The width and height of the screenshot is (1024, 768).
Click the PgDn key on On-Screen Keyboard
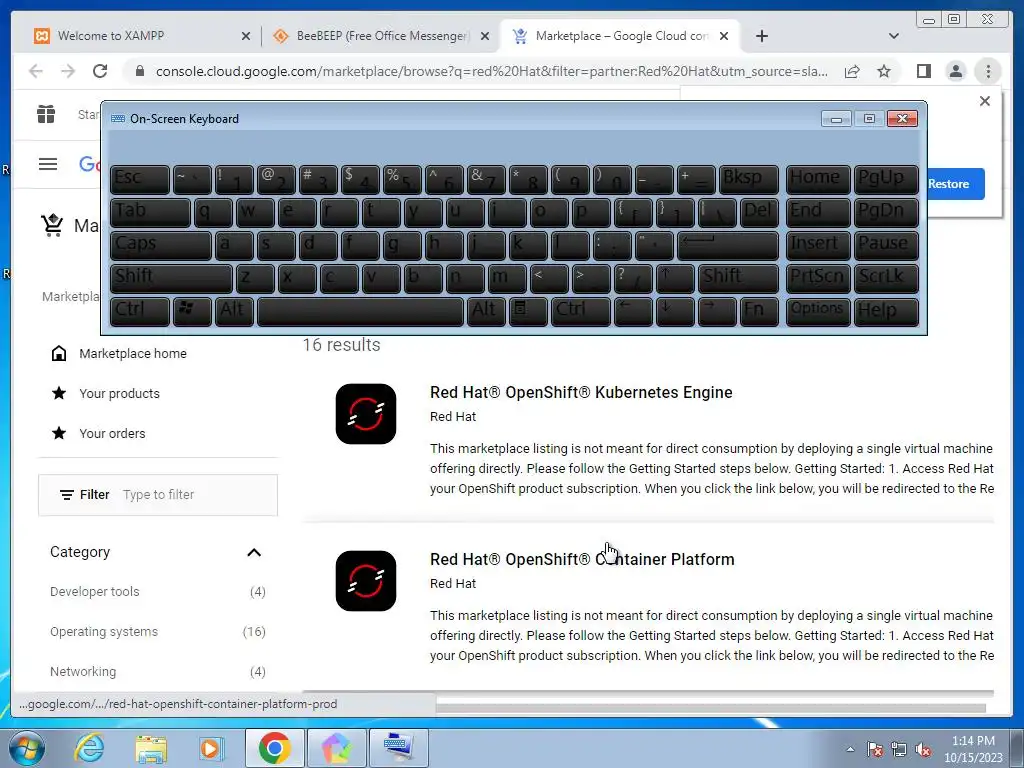886,212
